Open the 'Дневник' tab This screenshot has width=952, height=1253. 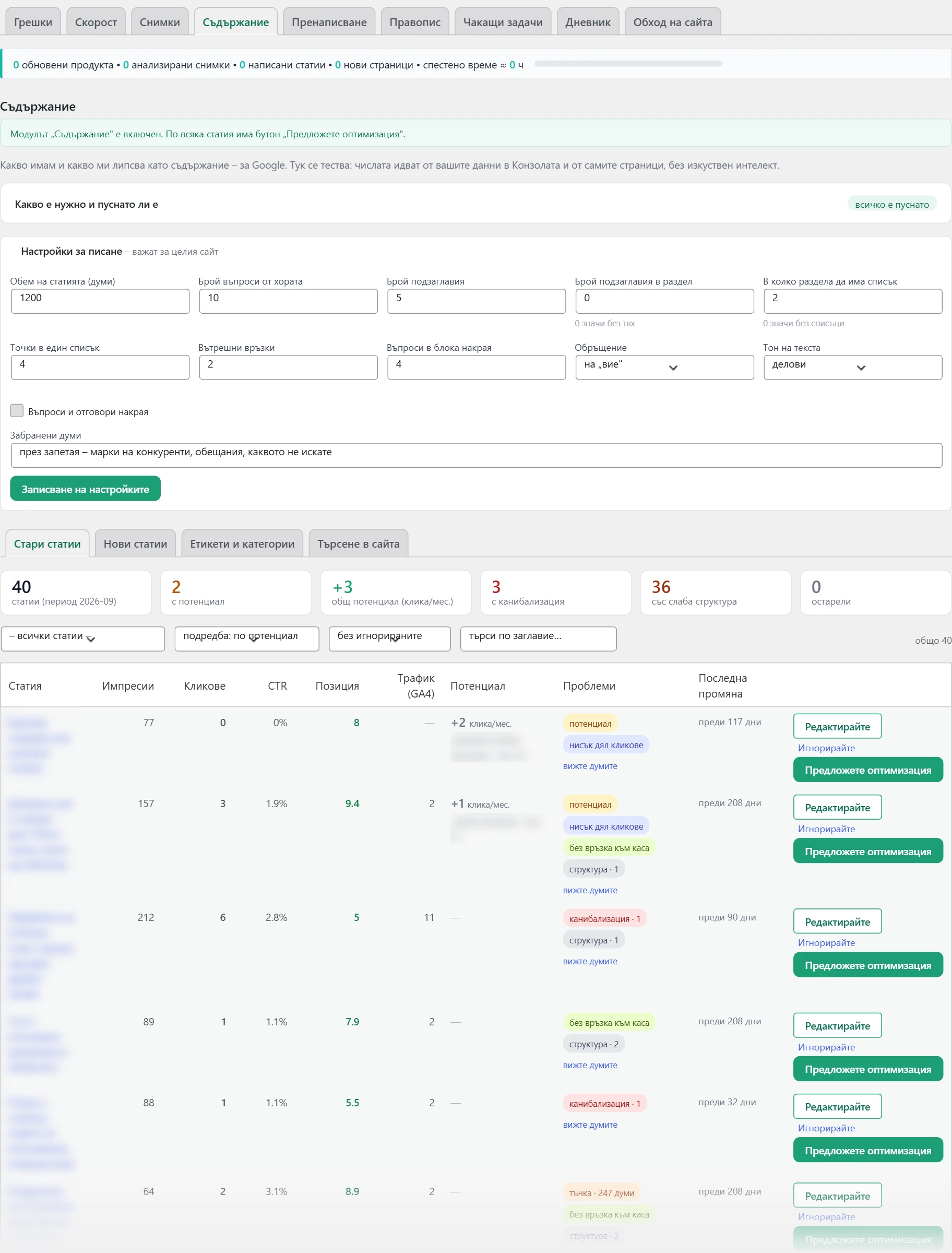pos(588,22)
